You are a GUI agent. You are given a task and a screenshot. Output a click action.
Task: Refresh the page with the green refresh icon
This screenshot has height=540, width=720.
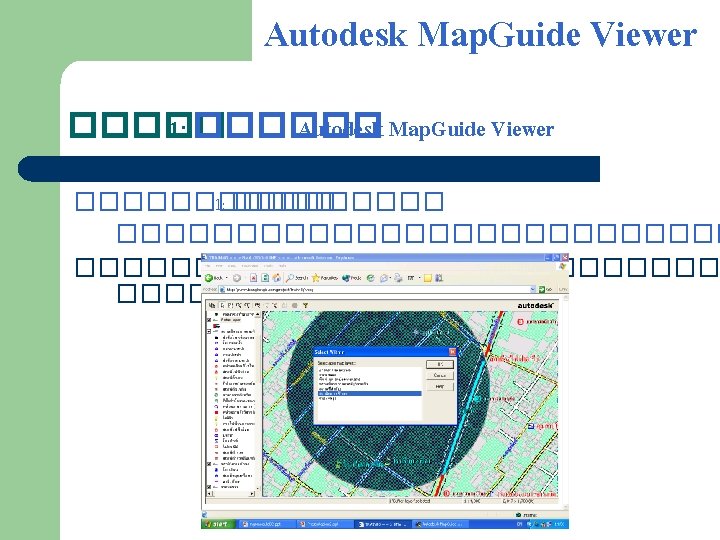265,278
